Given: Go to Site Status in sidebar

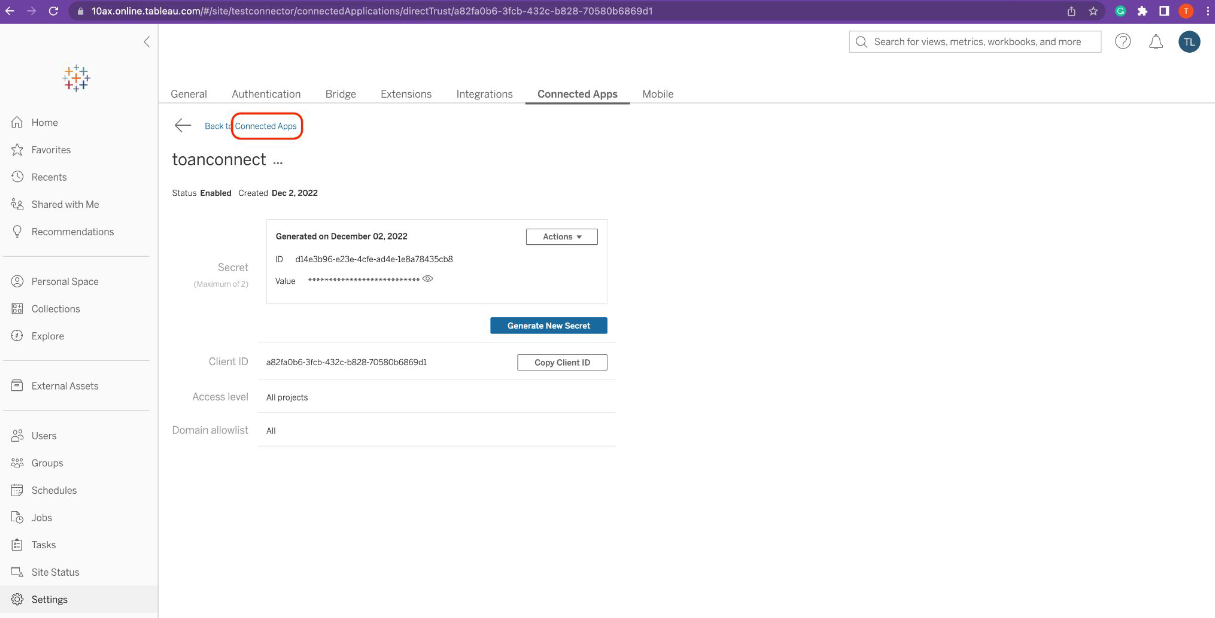Looking at the screenshot, I should tap(54, 572).
